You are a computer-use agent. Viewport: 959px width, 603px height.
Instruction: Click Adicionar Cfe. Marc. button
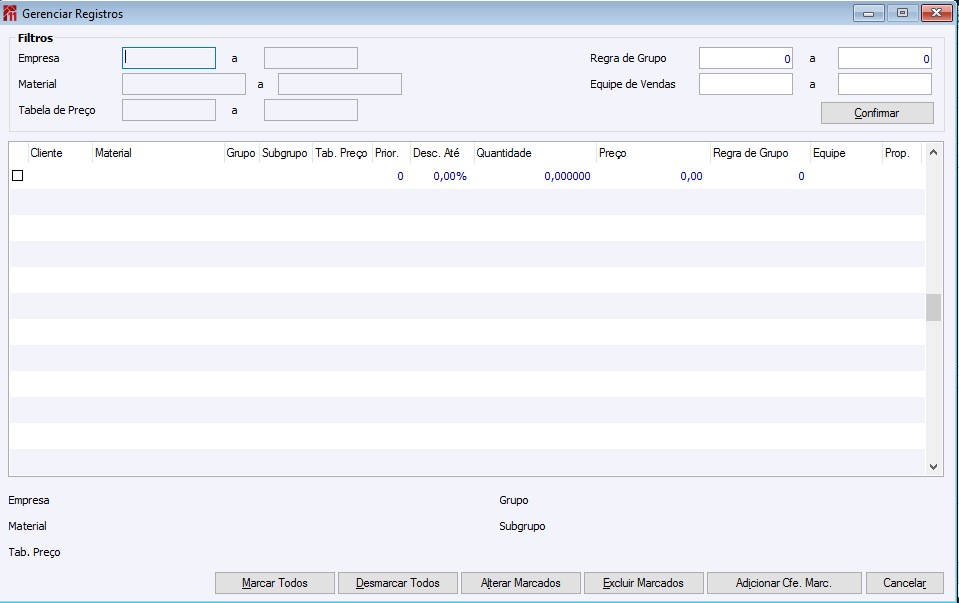[x=784, y=583]
